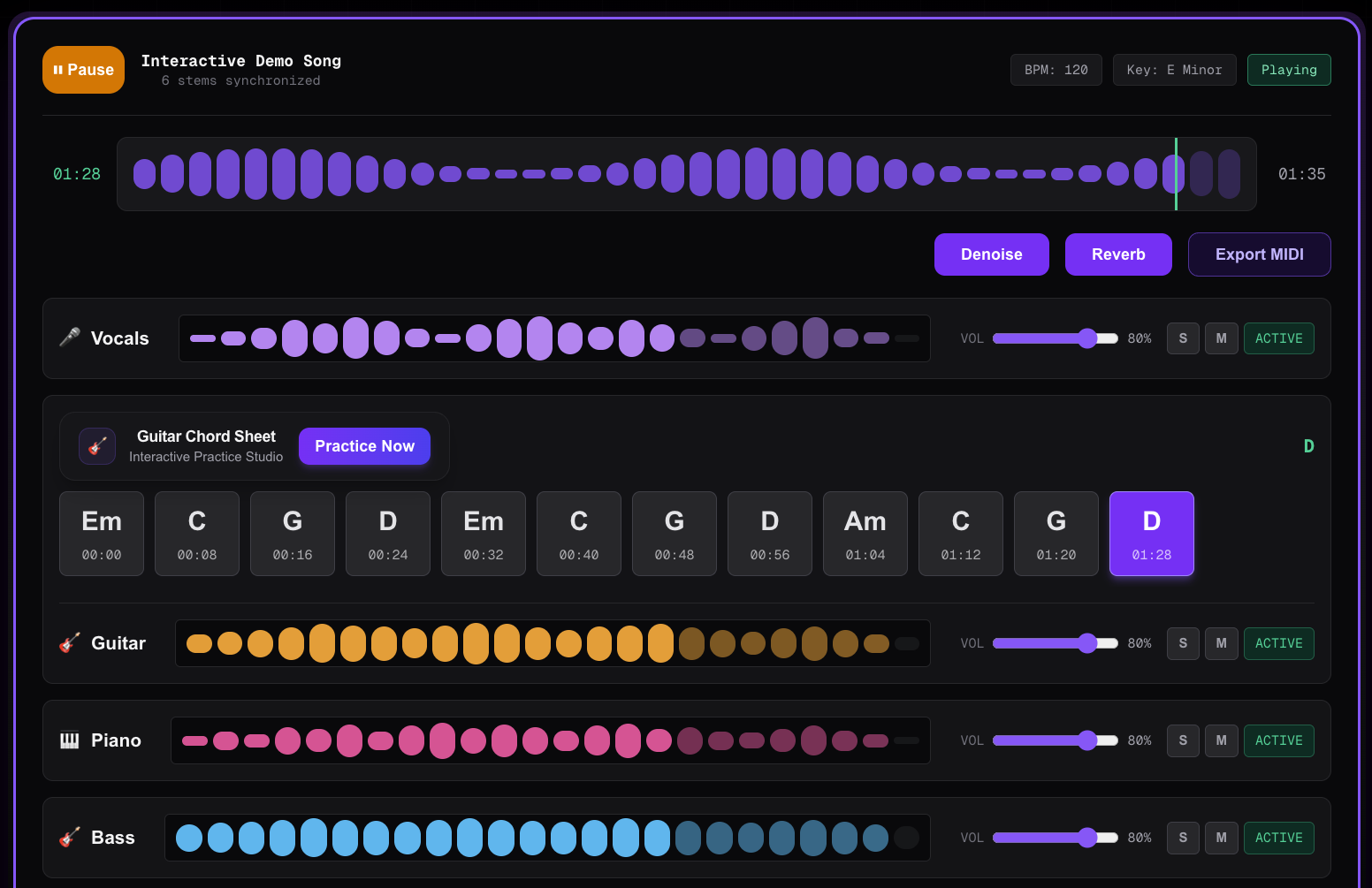
Task: Click the Piano track name
Action: coord(116,740)
